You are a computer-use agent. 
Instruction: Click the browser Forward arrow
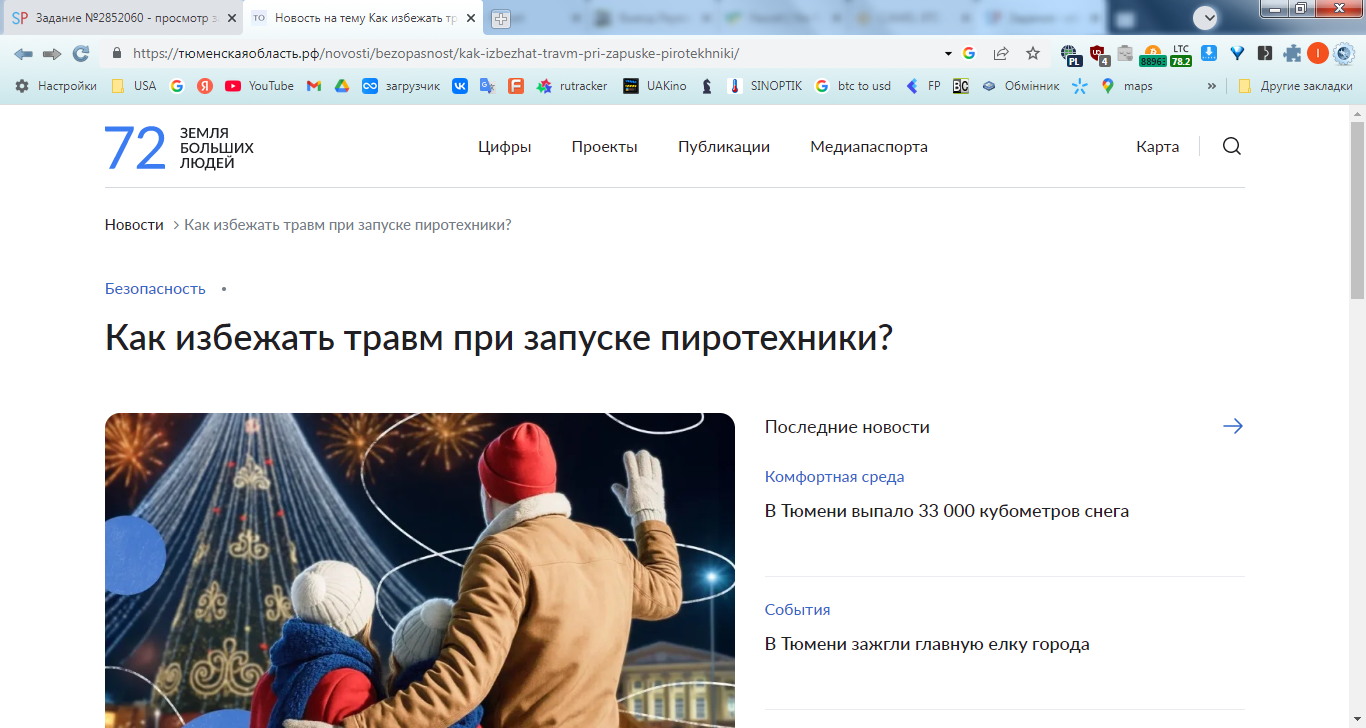coord(52,53)
